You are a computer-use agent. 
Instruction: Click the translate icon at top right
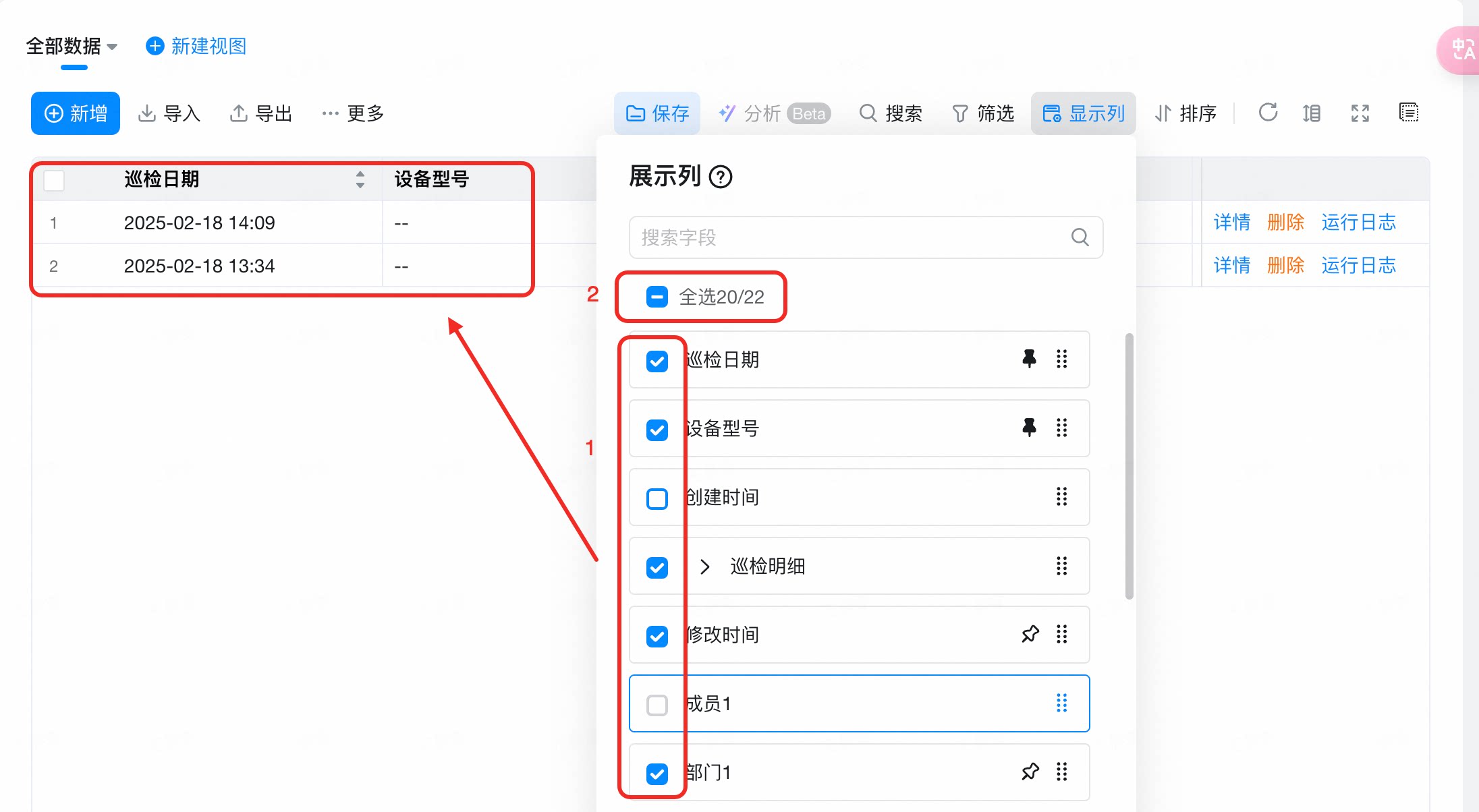(1461, 50)
